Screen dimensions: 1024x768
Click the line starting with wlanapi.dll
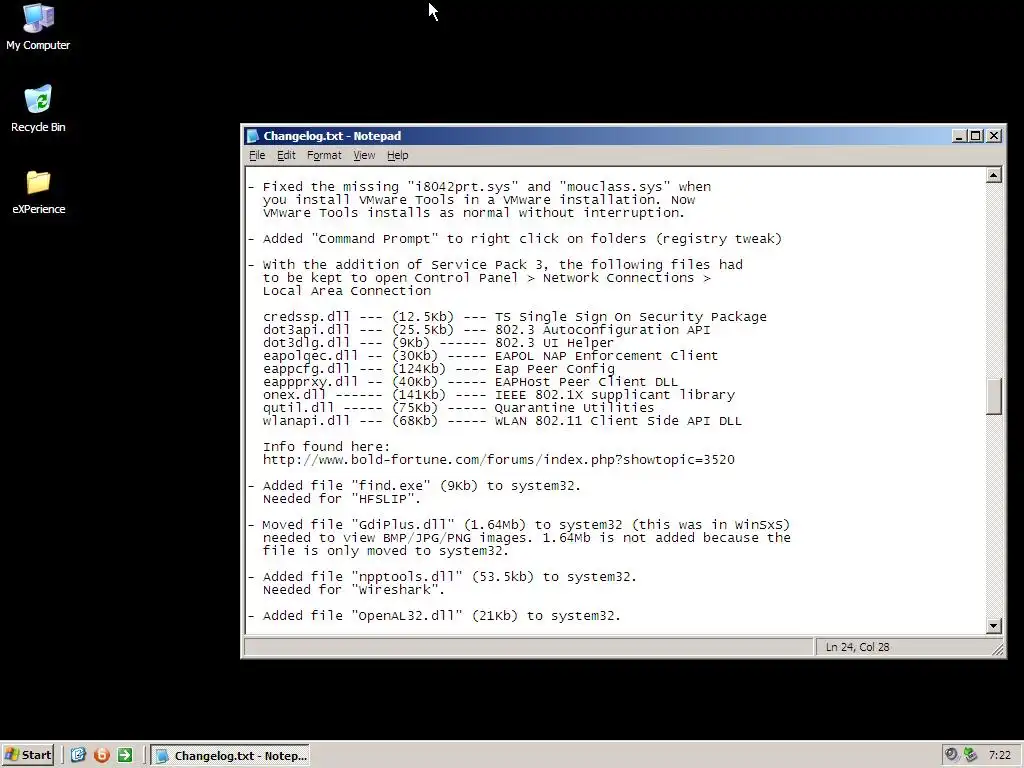(x=502, y=421)
